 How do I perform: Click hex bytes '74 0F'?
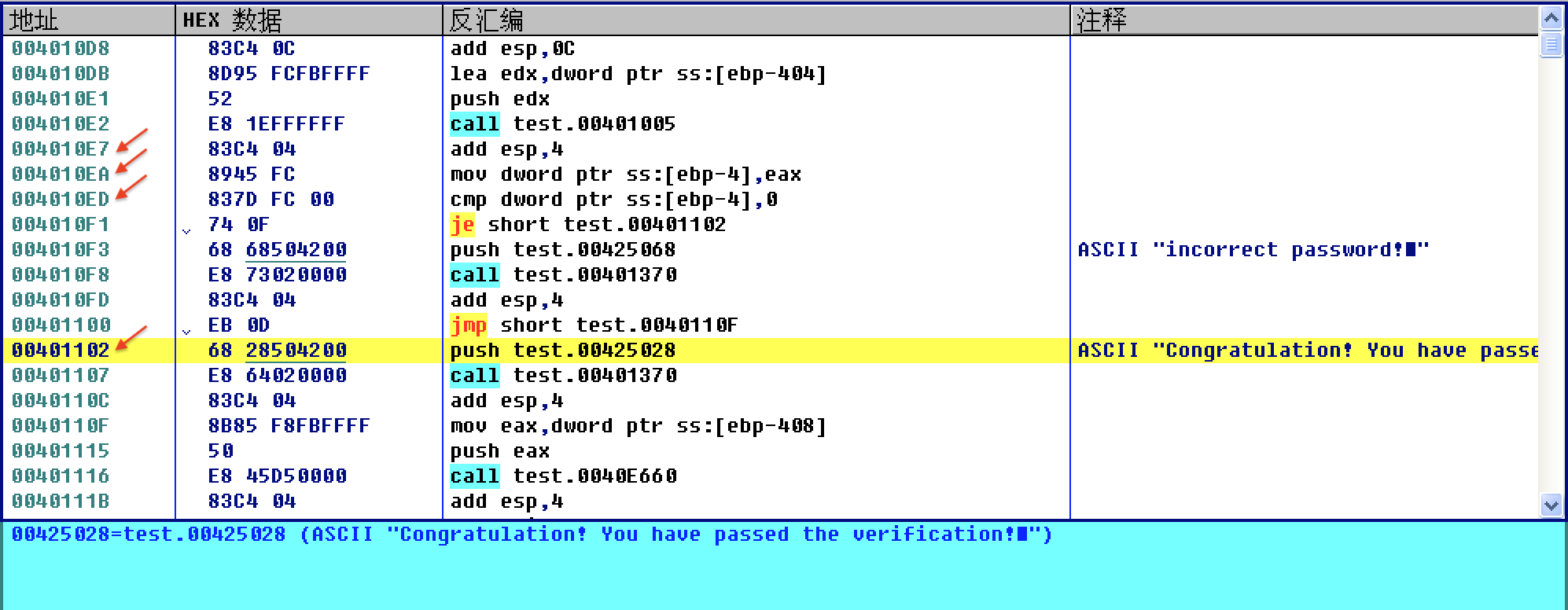239,225
